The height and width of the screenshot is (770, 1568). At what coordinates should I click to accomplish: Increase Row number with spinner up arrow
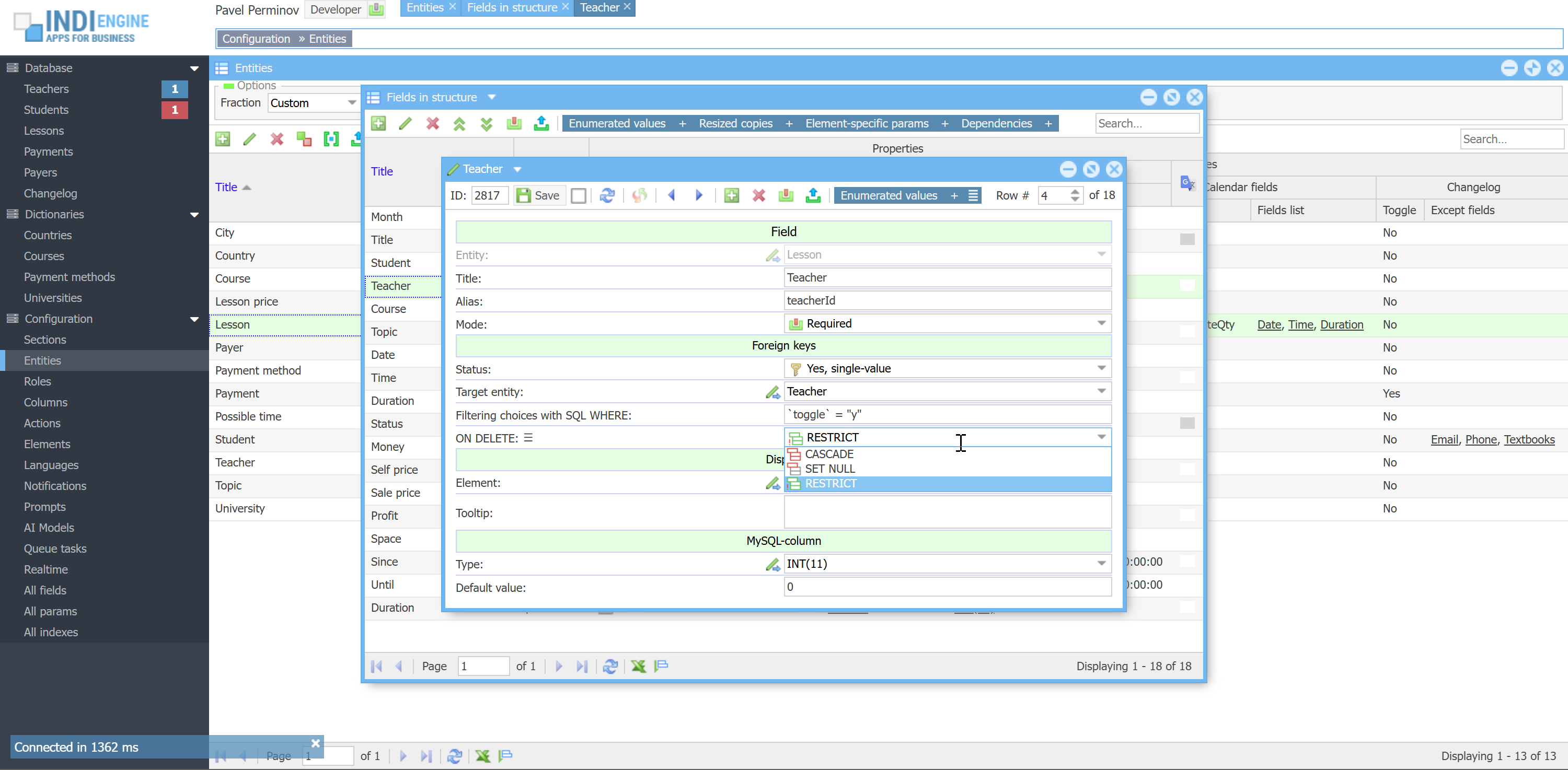1075,191
